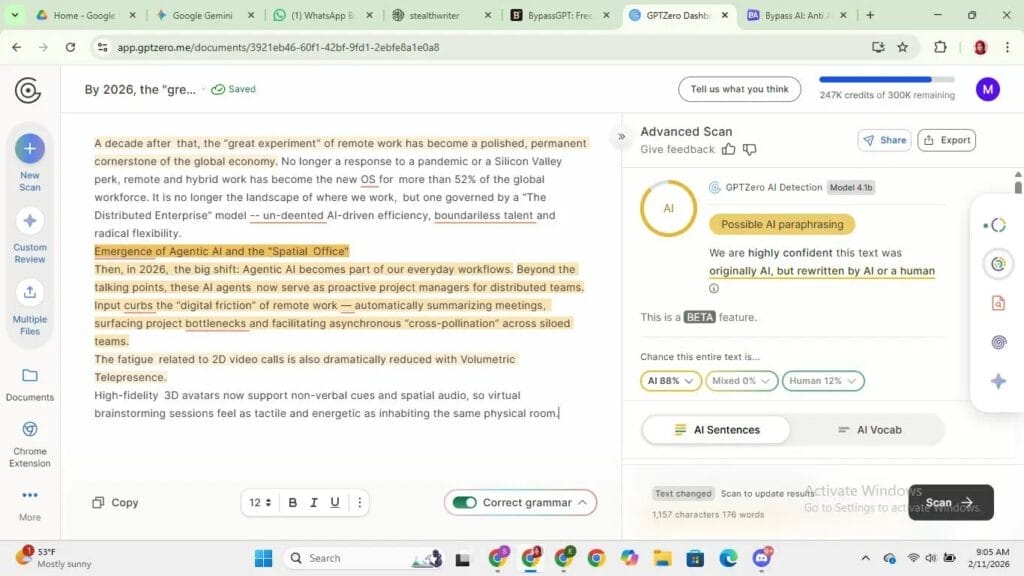1024x576 pixels.
Task: Switch to the AI Vocab tab
Action: click(869, 430)
